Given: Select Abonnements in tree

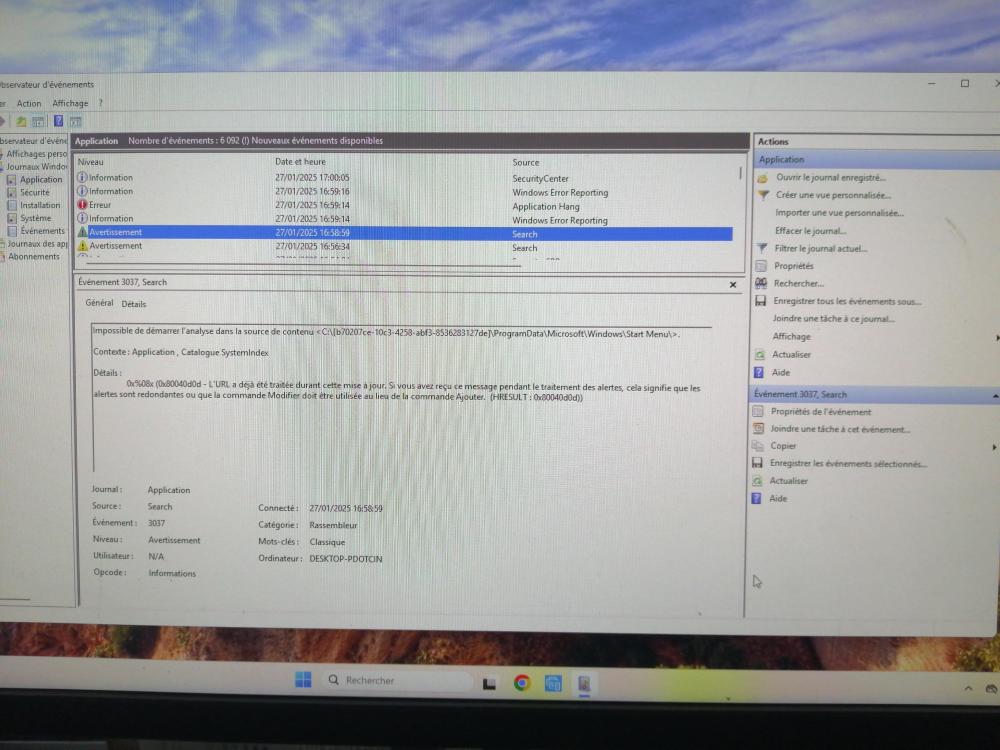Looking at the screenshot, I should click(33, 256).
